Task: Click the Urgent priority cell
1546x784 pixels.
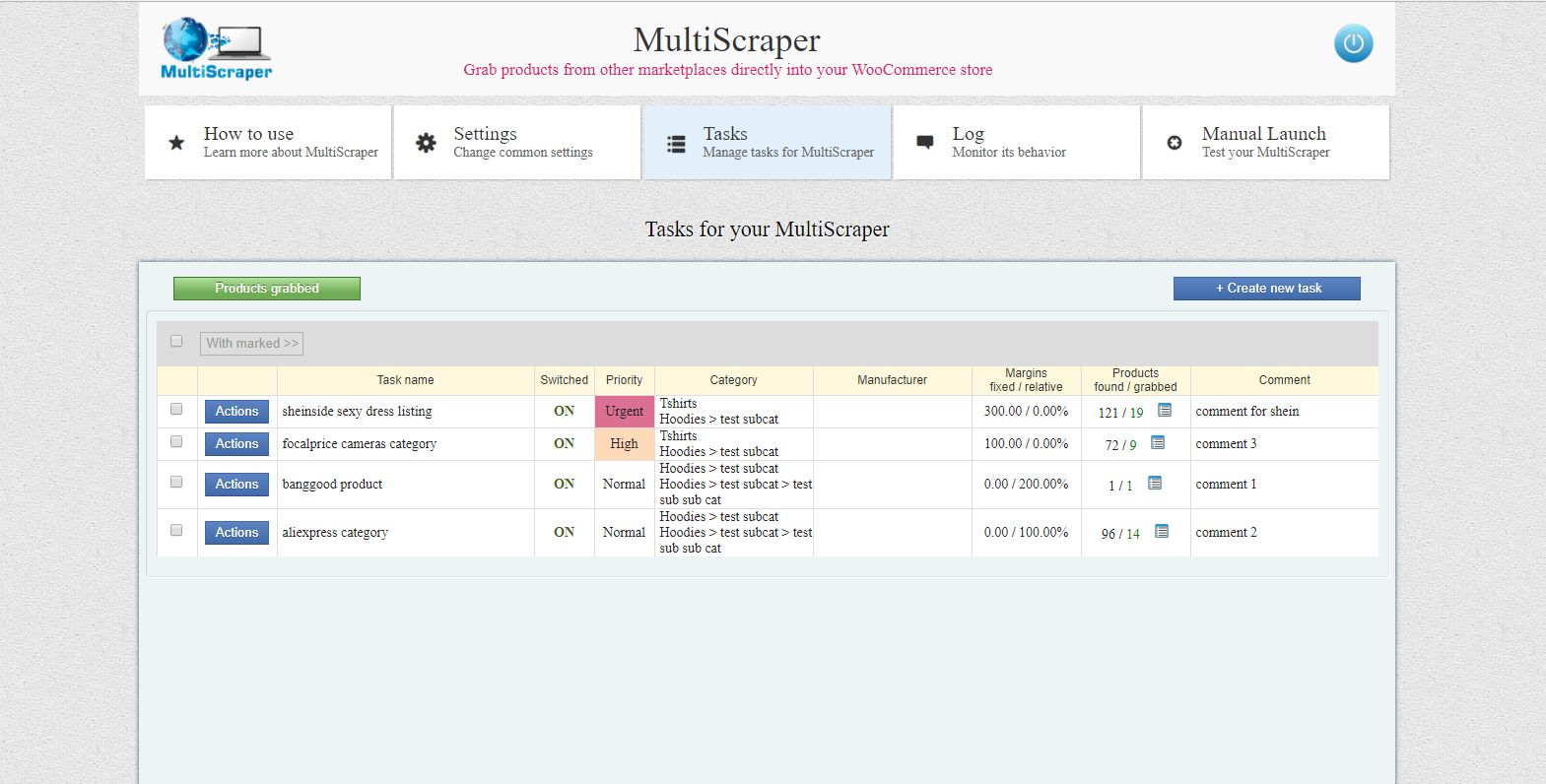Action: (625, 412)
